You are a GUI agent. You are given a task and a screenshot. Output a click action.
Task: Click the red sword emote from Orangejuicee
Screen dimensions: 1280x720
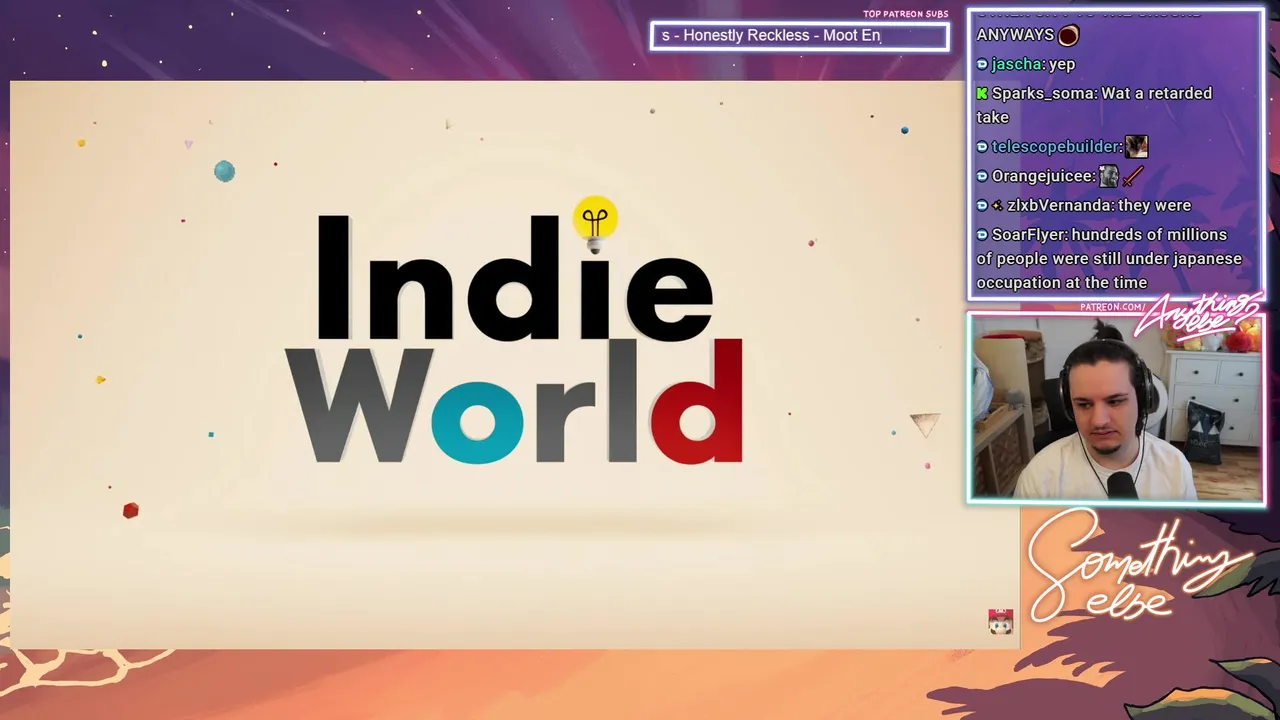click(x=1132, y=177)
